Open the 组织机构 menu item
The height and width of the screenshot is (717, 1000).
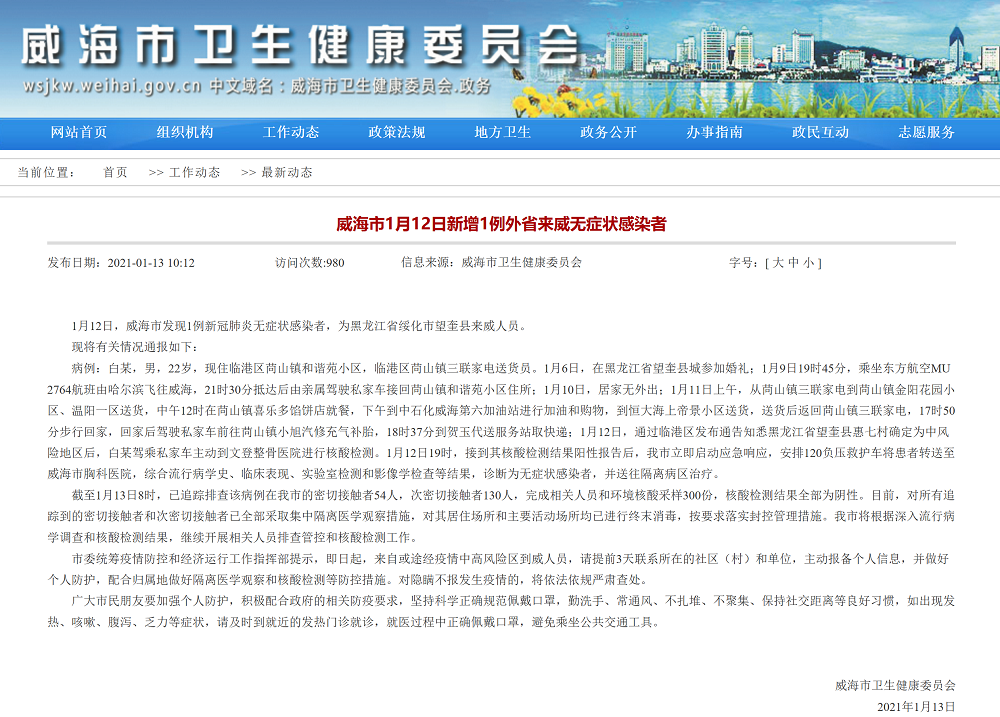coord(185,132)
